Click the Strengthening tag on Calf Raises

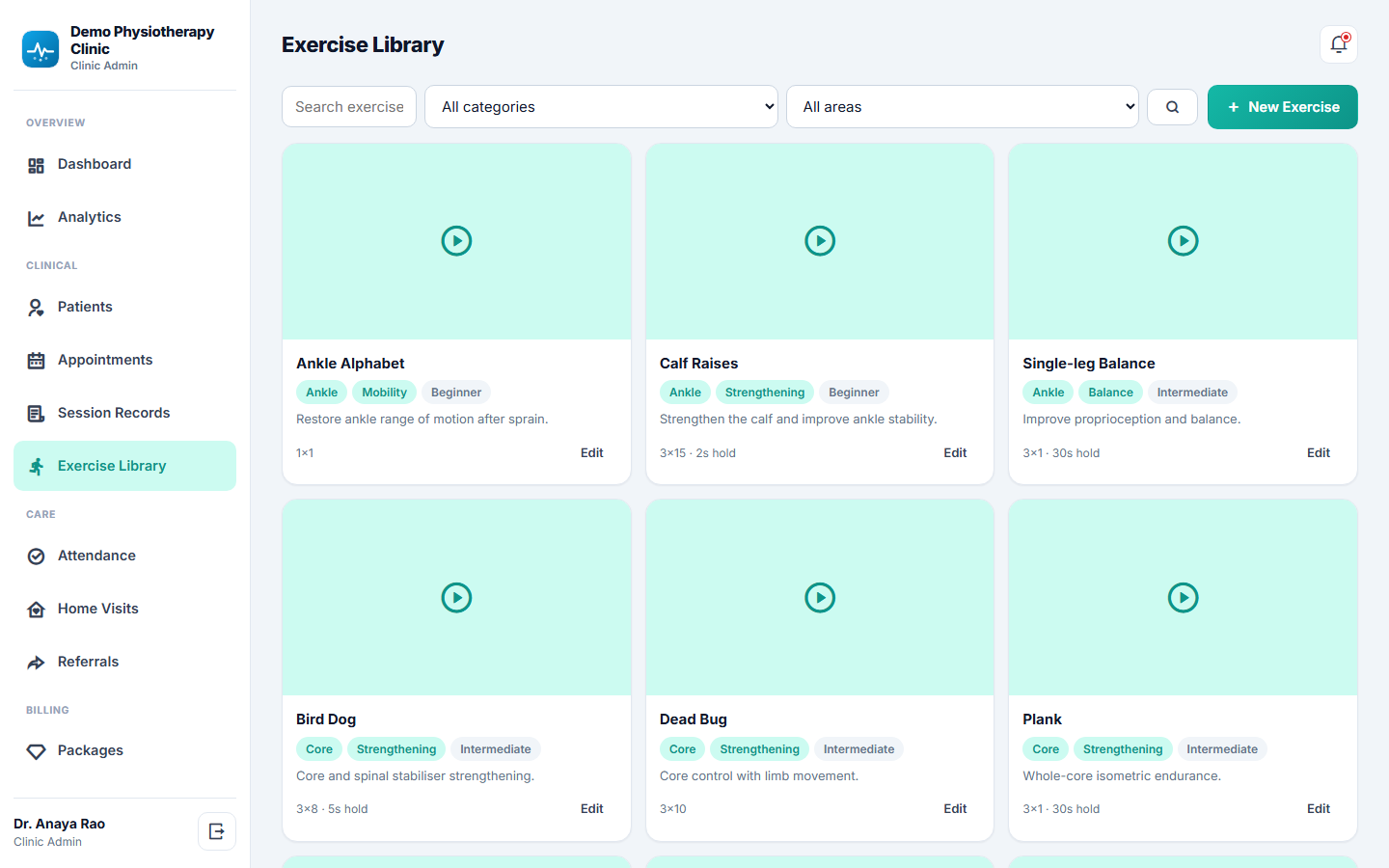[765, 393]
